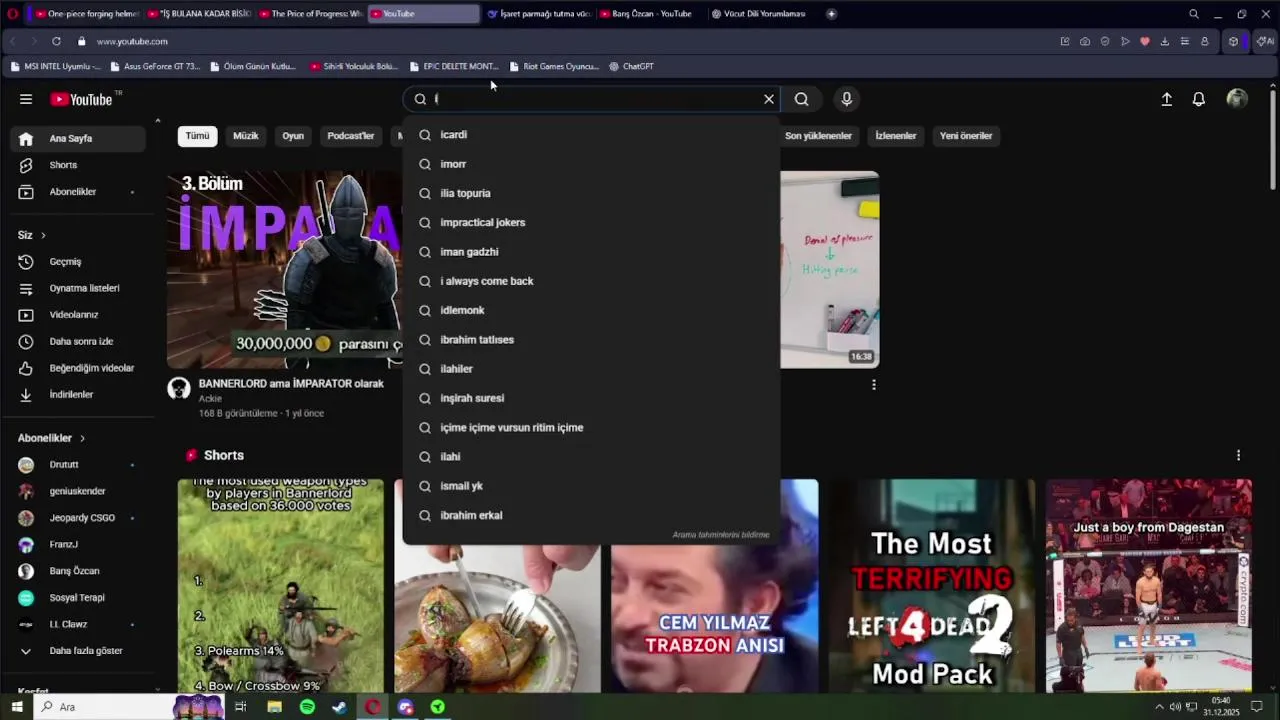Select the Müzik filter chip
This screenshot has height=720, width=1280.
[245, 136]
